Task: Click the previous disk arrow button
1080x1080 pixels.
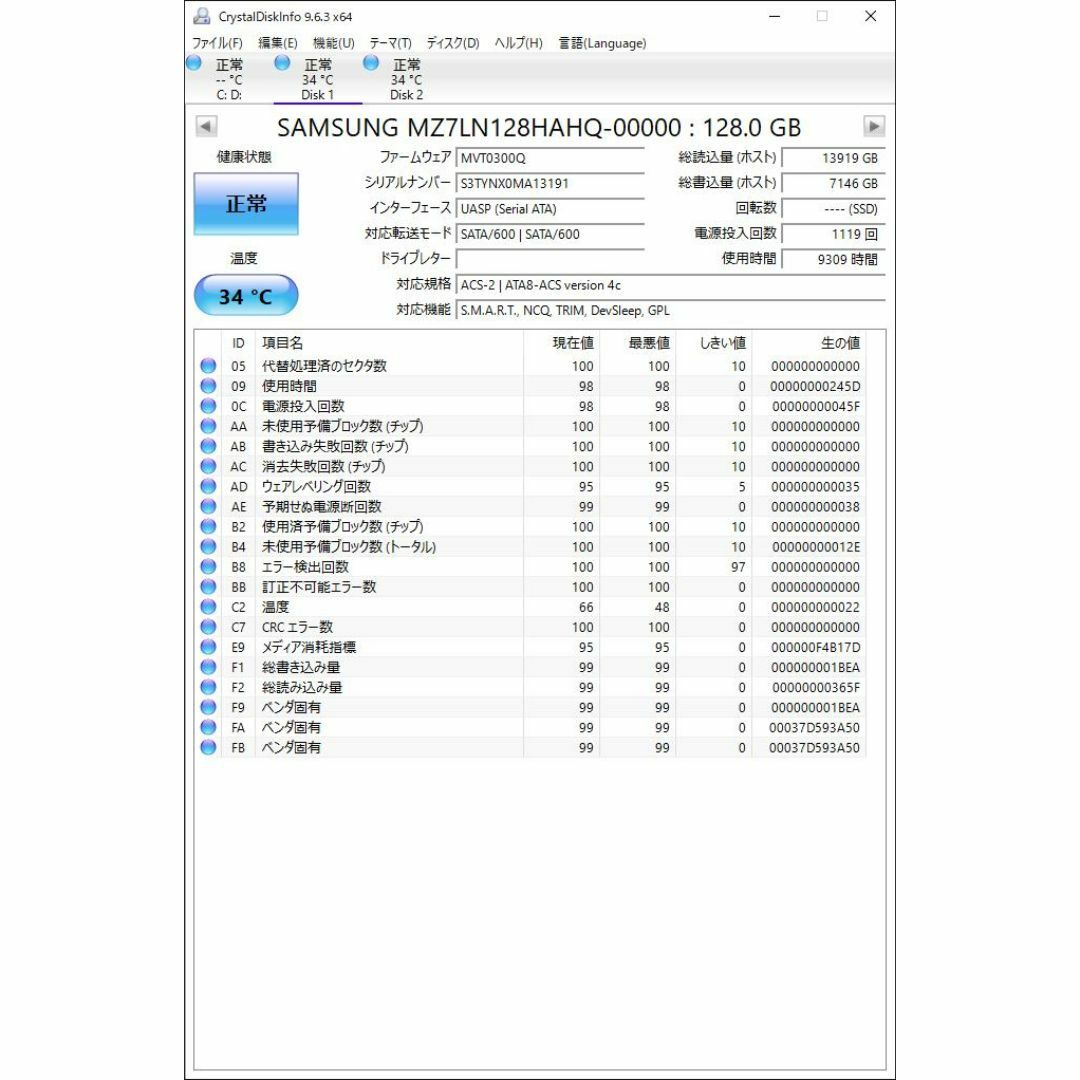Action: coord(206,126)
